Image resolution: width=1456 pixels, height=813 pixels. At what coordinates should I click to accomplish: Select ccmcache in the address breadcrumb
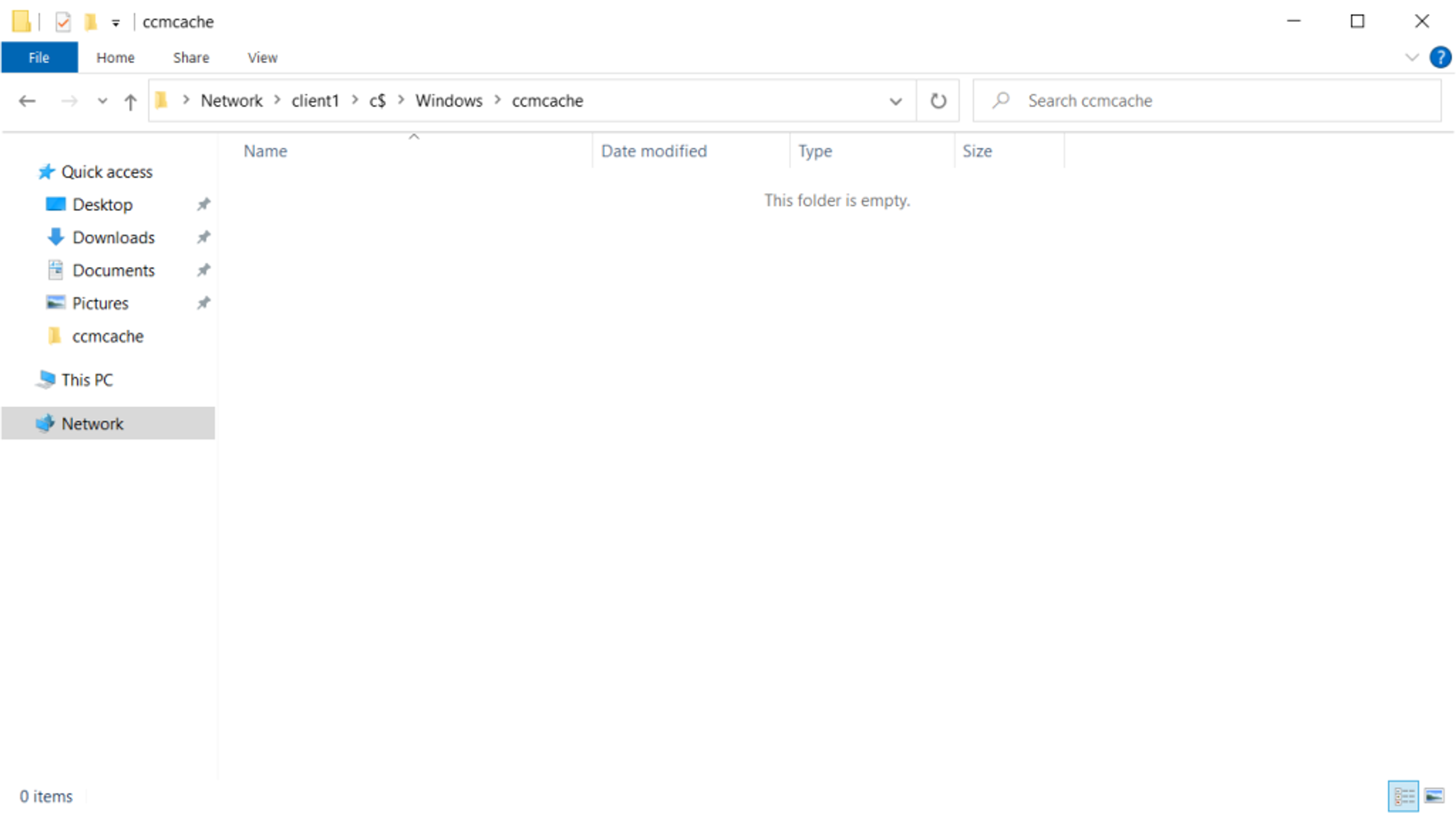tap(547, 100)
